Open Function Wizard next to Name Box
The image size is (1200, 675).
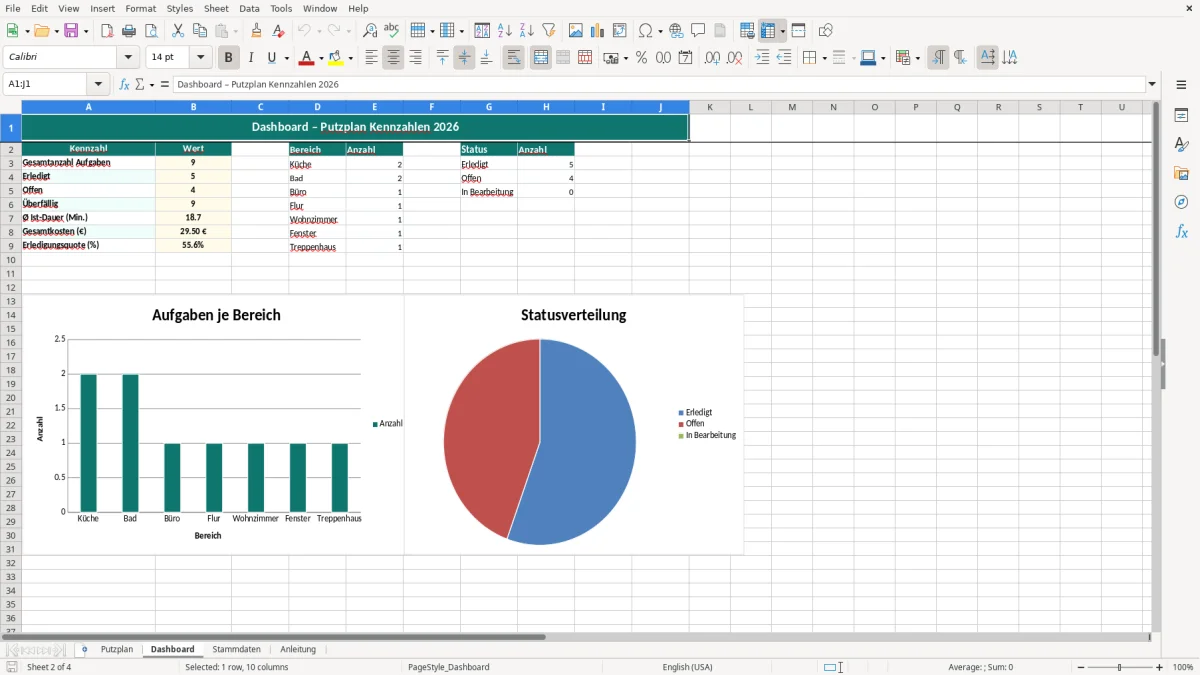(x=125, y=84)
